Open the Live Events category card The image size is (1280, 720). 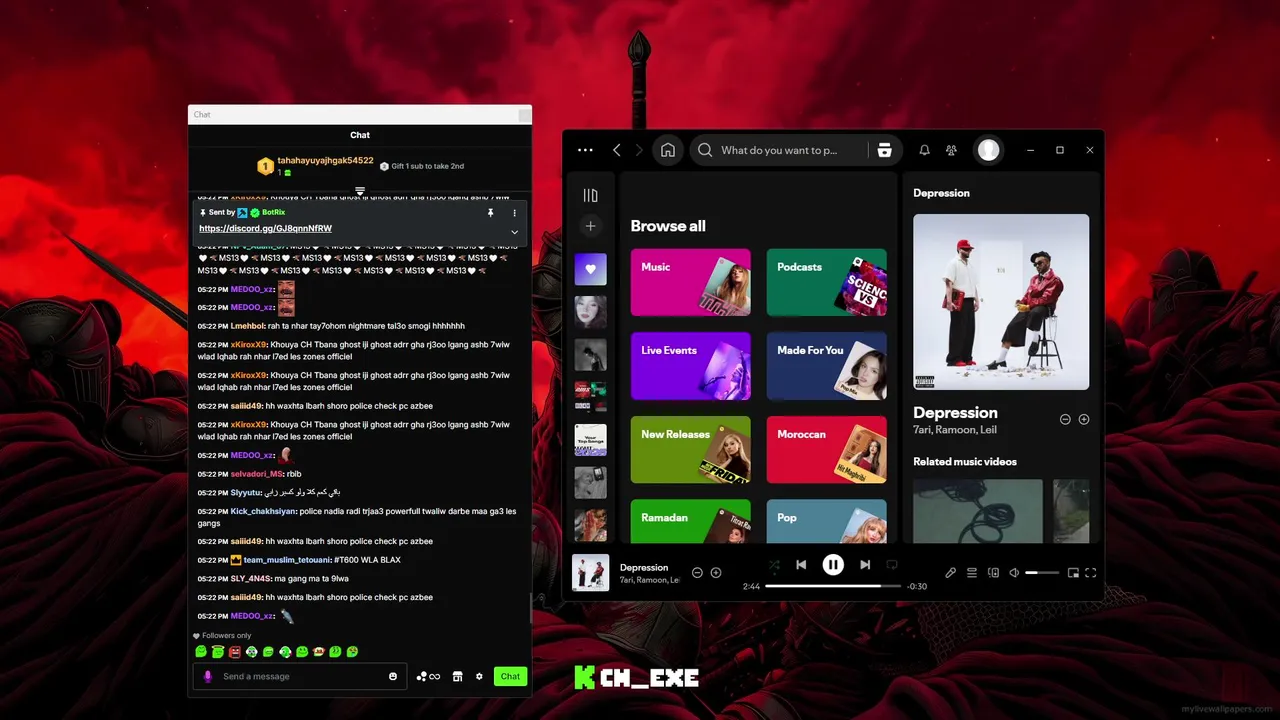[x=690, y=366]
